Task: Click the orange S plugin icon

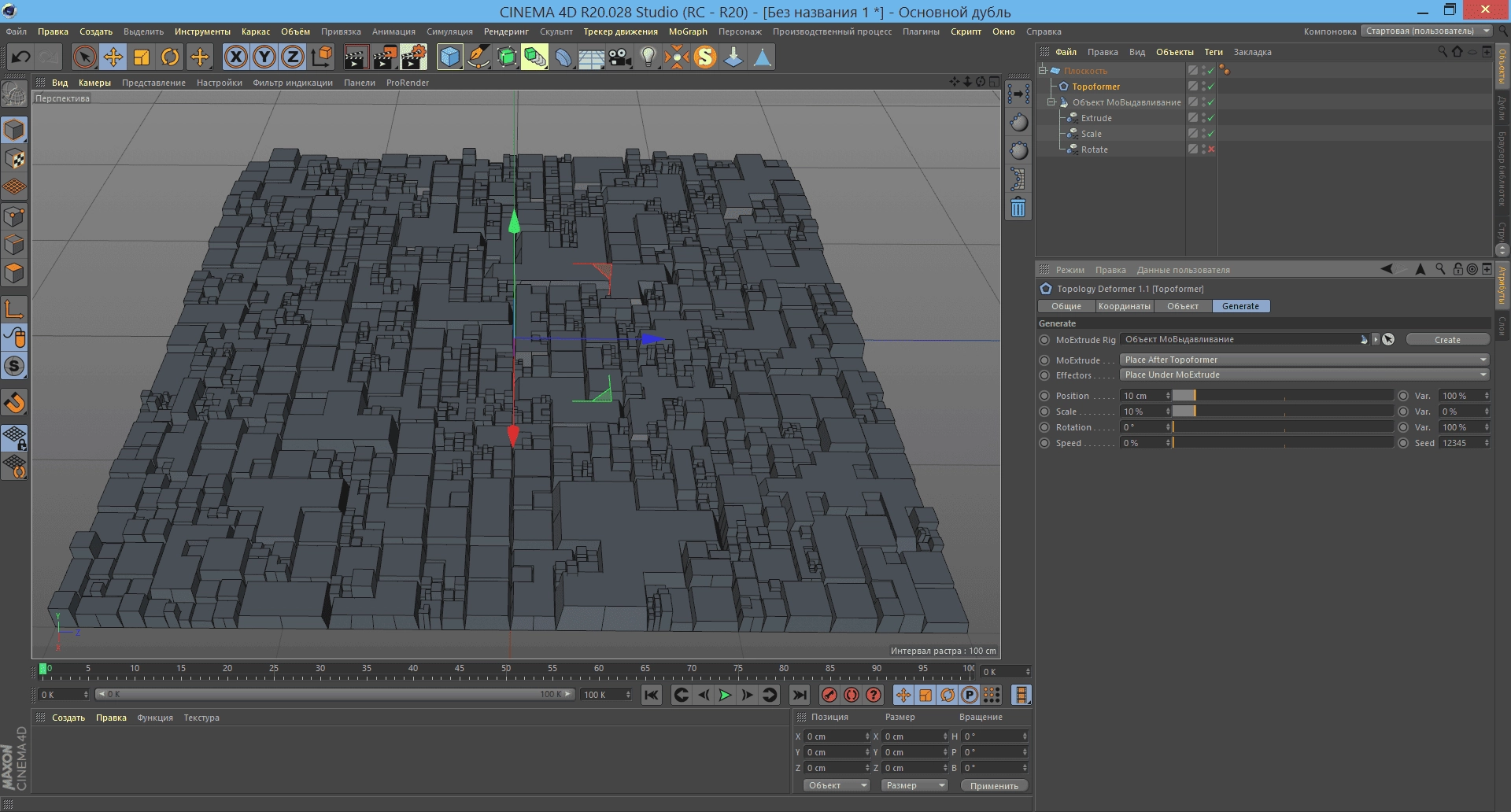Action: 705,57
